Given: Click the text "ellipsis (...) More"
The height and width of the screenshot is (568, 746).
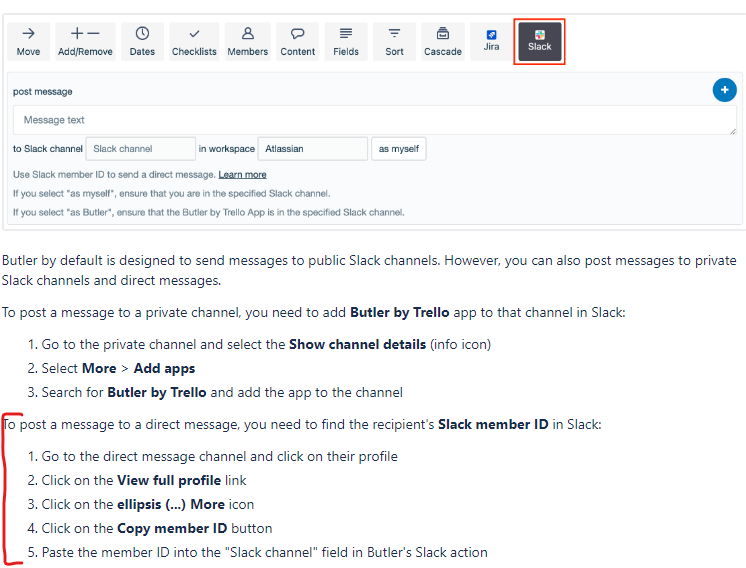Looking at the screenshot, I should 171,505.
